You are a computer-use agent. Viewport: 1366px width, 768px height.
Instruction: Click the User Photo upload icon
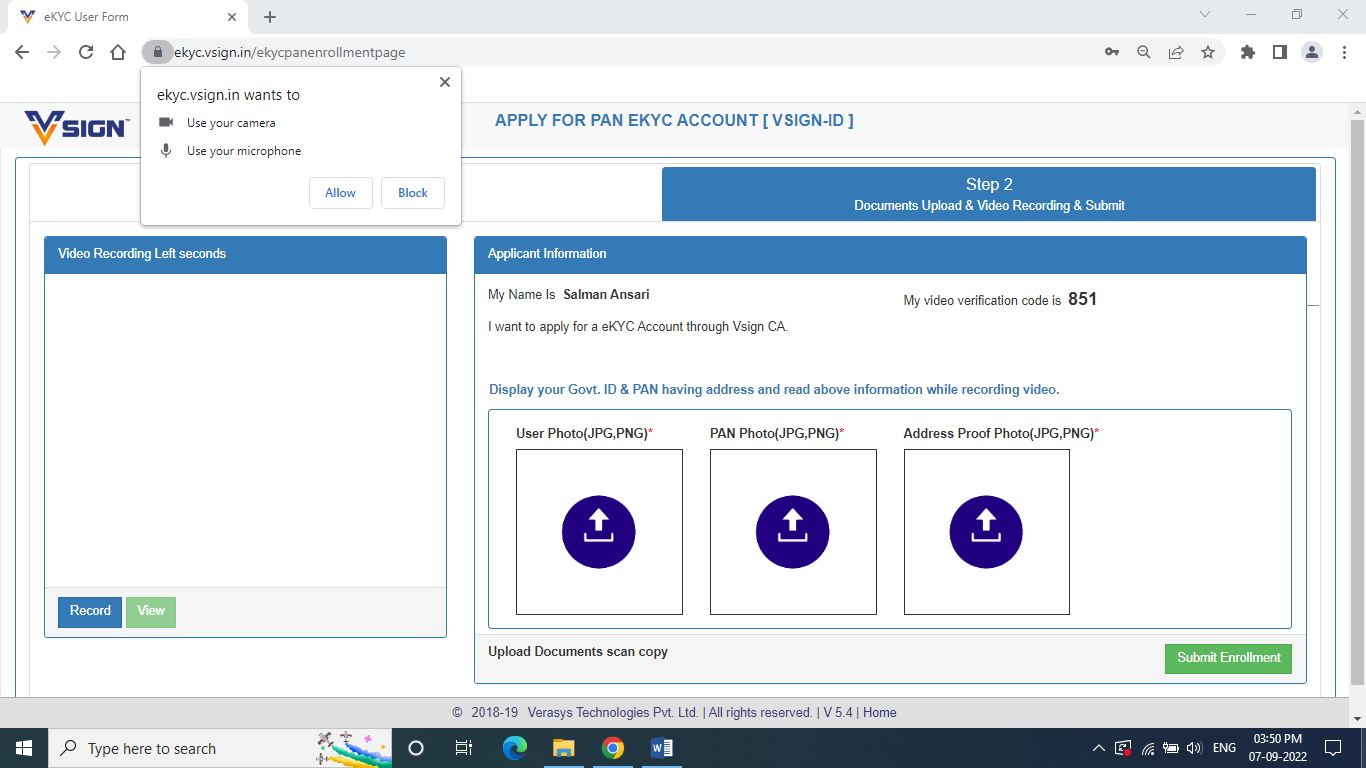click(599, 532)
